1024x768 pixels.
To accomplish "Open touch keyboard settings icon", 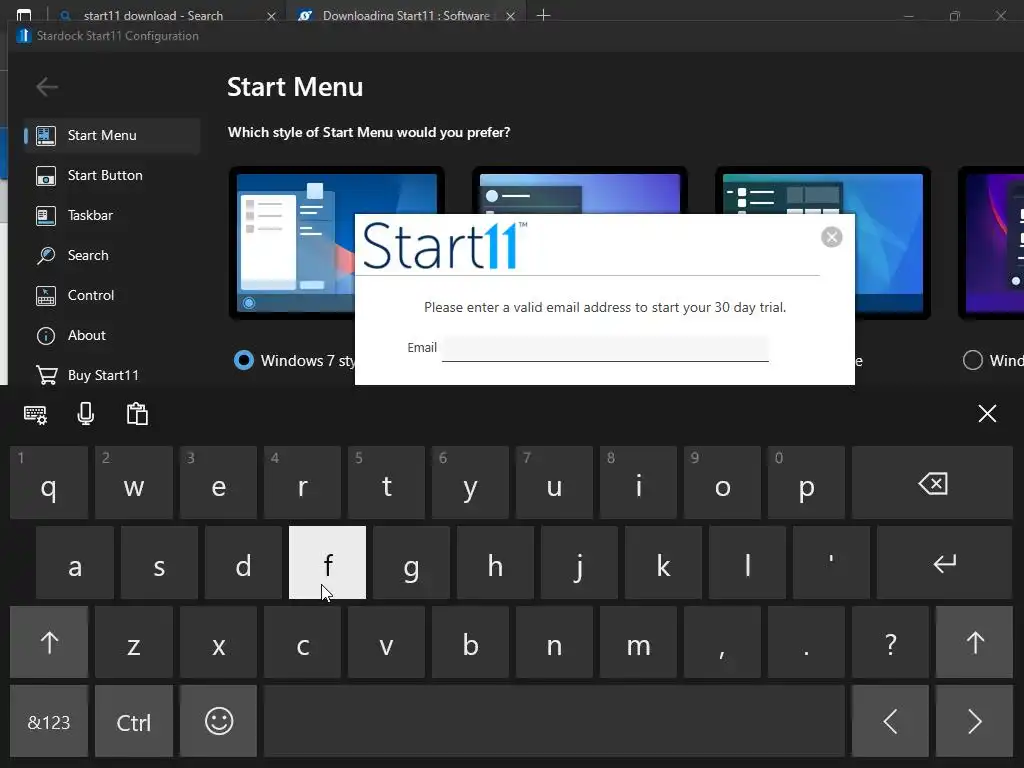I will (x=35, y=414).
